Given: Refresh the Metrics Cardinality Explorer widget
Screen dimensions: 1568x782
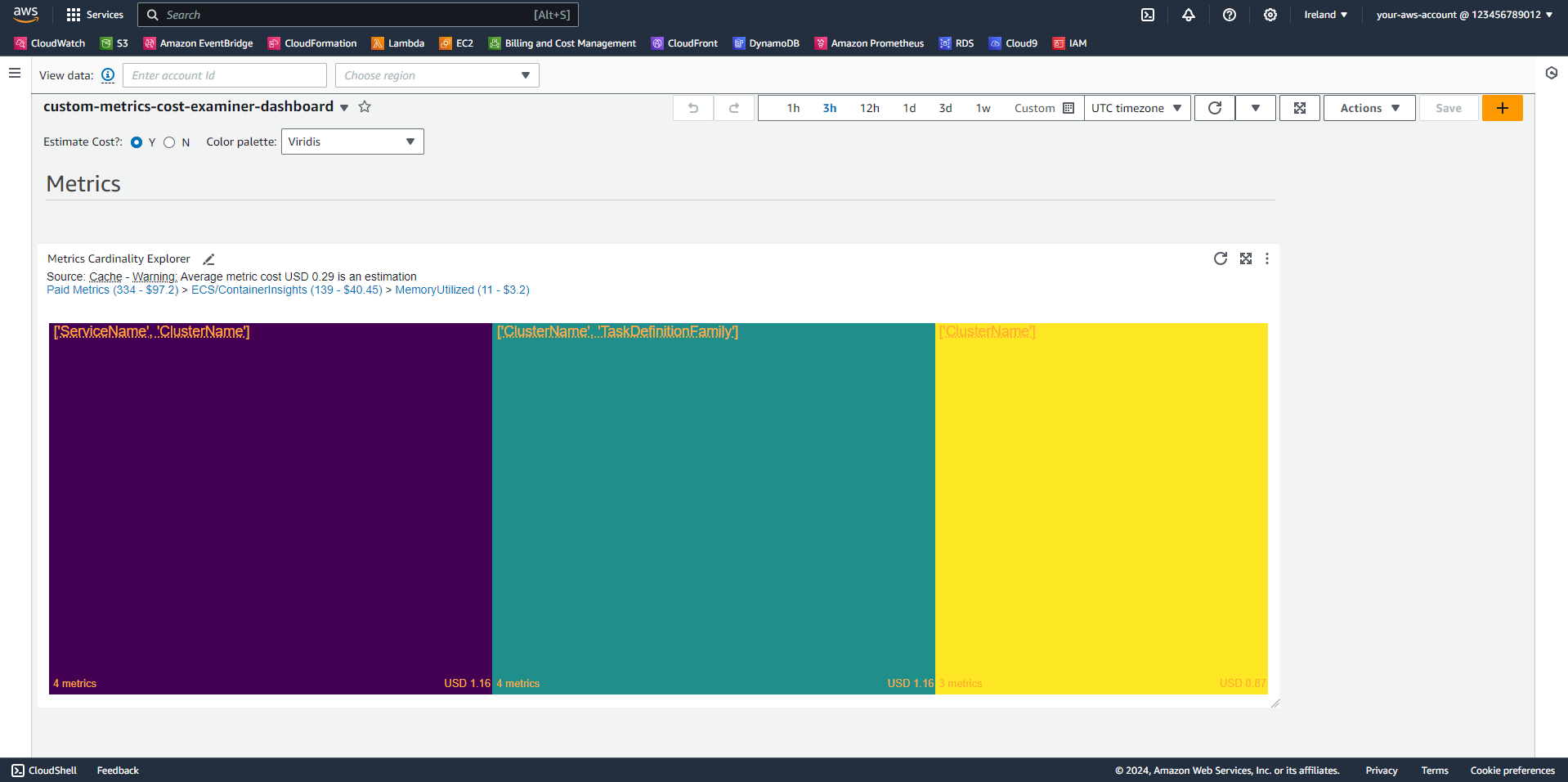Looking at the screenshot, I should click(1220, 258).
